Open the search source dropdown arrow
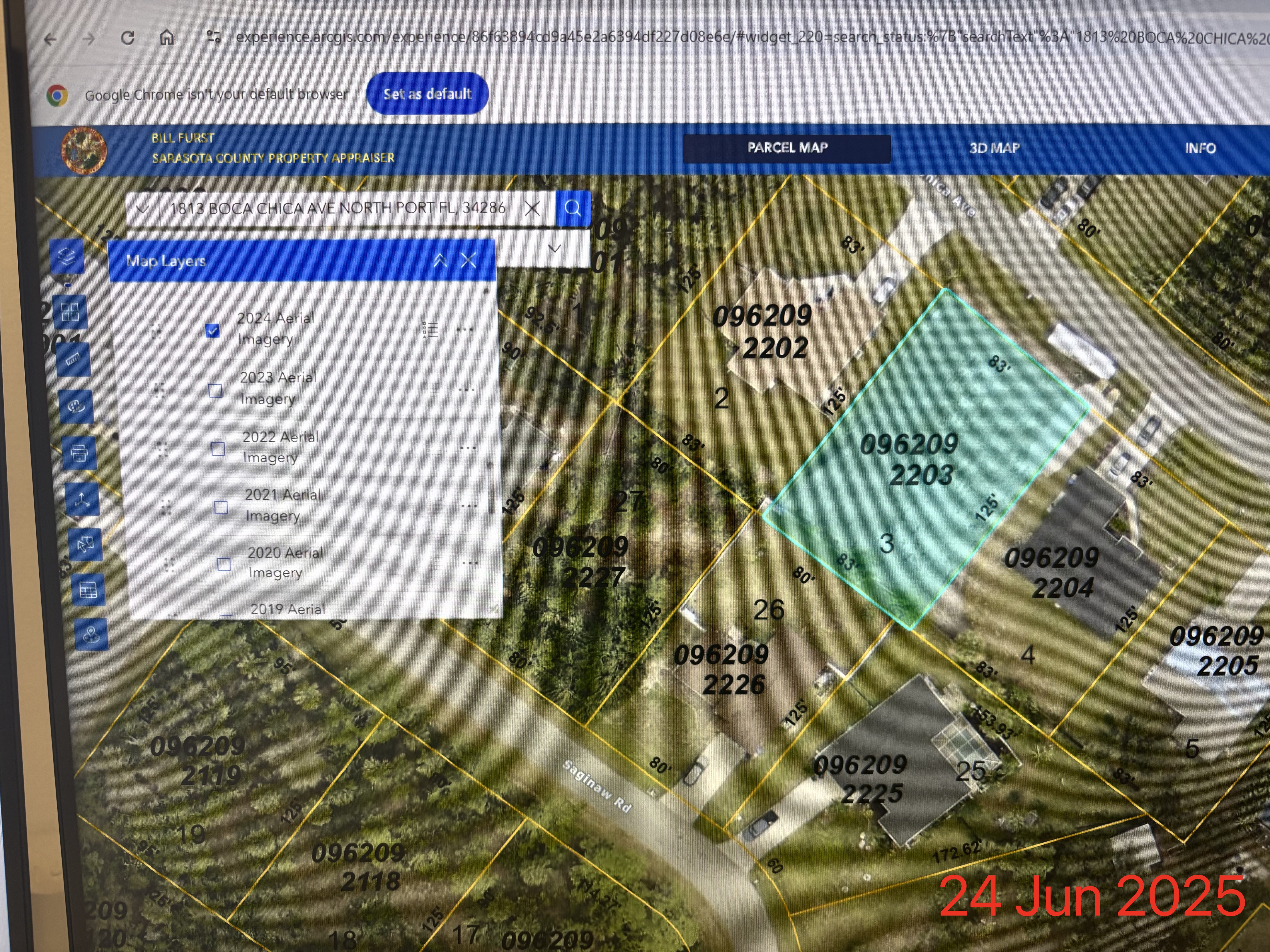The height and width of the screenshot is (952, 1270). coord(142,209)
